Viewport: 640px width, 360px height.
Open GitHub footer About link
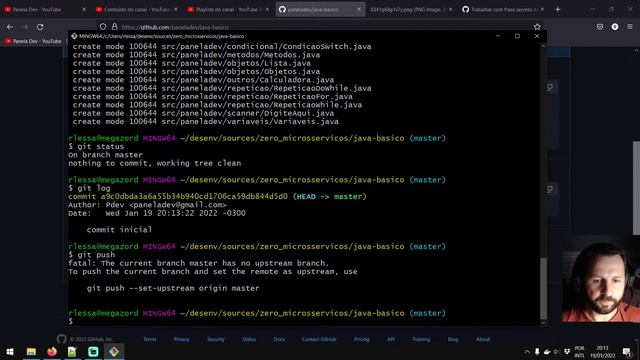pyautogui.click(x=483, y=339)
